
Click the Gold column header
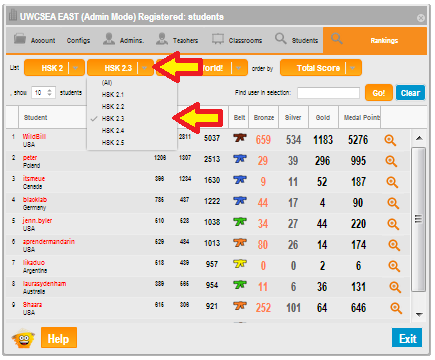point(323,117)
